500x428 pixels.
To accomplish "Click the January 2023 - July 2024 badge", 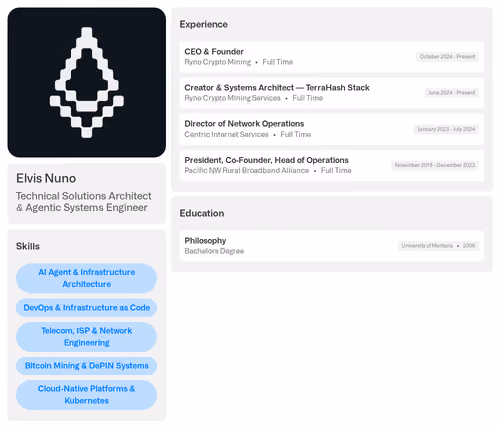I will pyautogui.click(x=446, y=129).
